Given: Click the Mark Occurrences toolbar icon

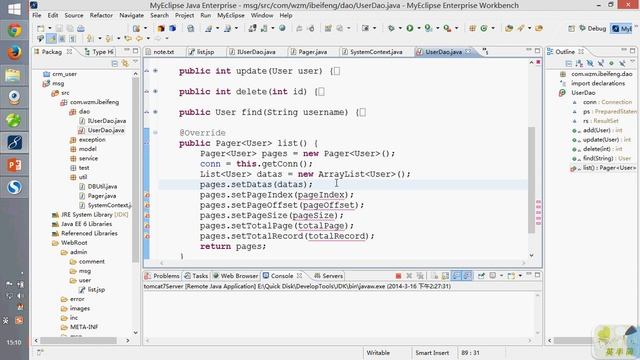Looking at the screenshot, I should coord(51,38).
